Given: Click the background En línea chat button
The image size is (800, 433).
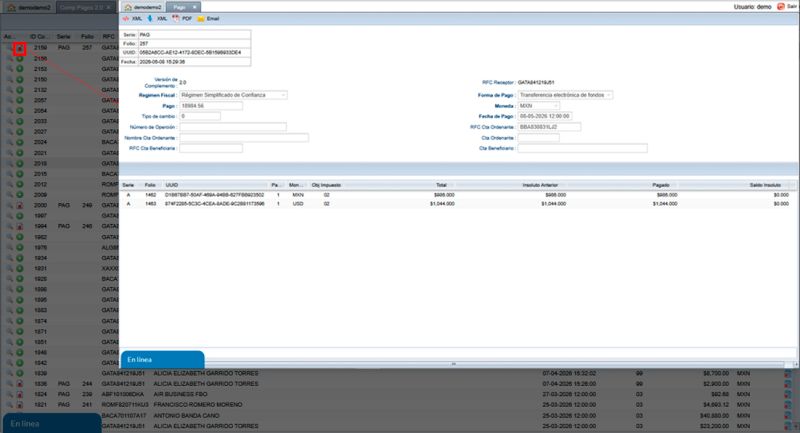Looking at the screenshot, I should (x=52, y=423).
